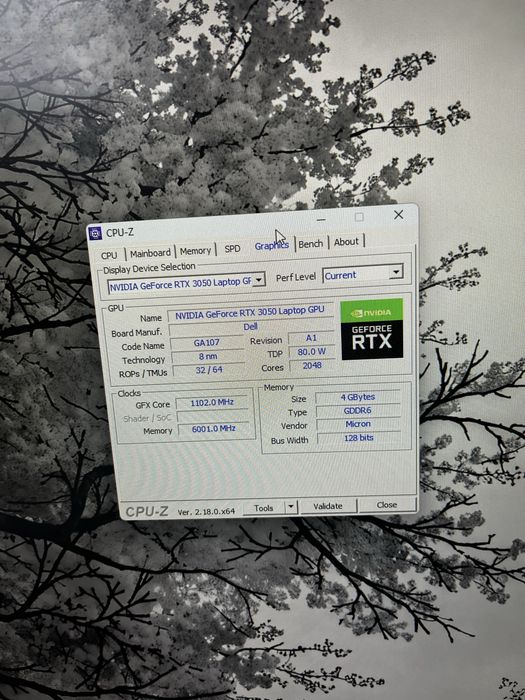Click the CPU-Z app icon in title bar
The image size is (525, 700).
click(x=95, y=233)
